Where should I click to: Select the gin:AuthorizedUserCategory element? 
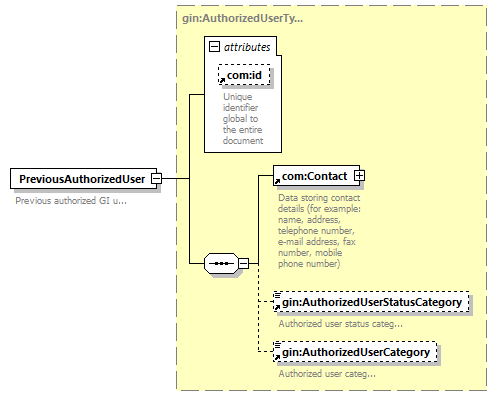pos(355,352)
